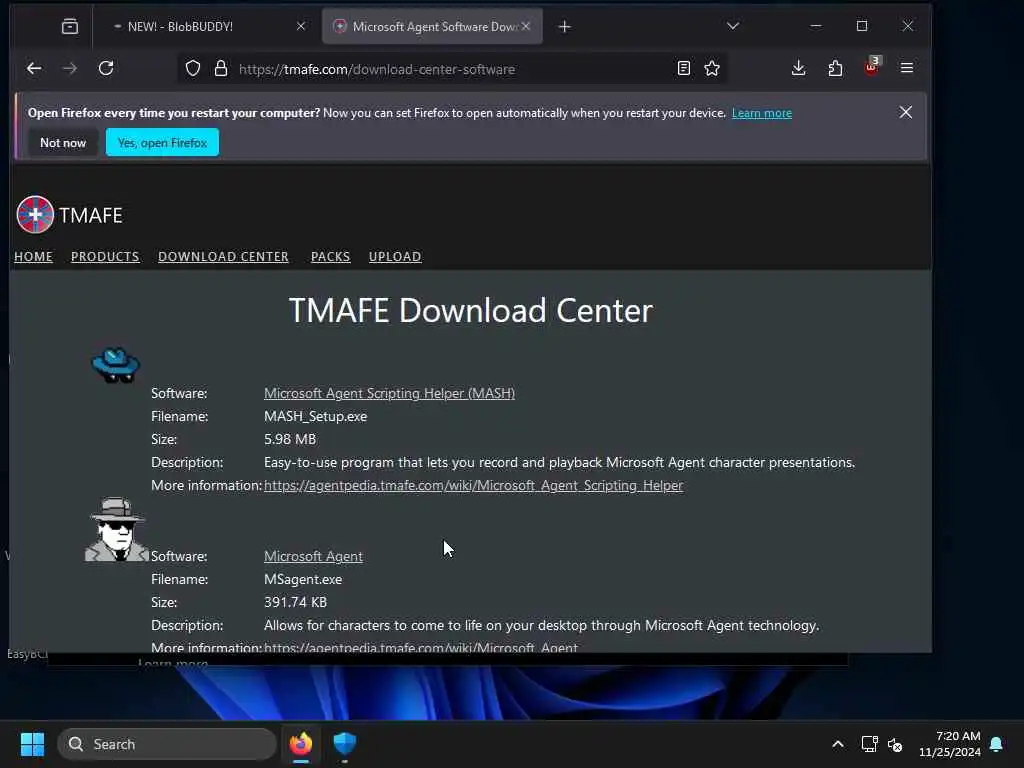Close the BlobBUDDY tab
1024x768 pixels.
[300, 26]
